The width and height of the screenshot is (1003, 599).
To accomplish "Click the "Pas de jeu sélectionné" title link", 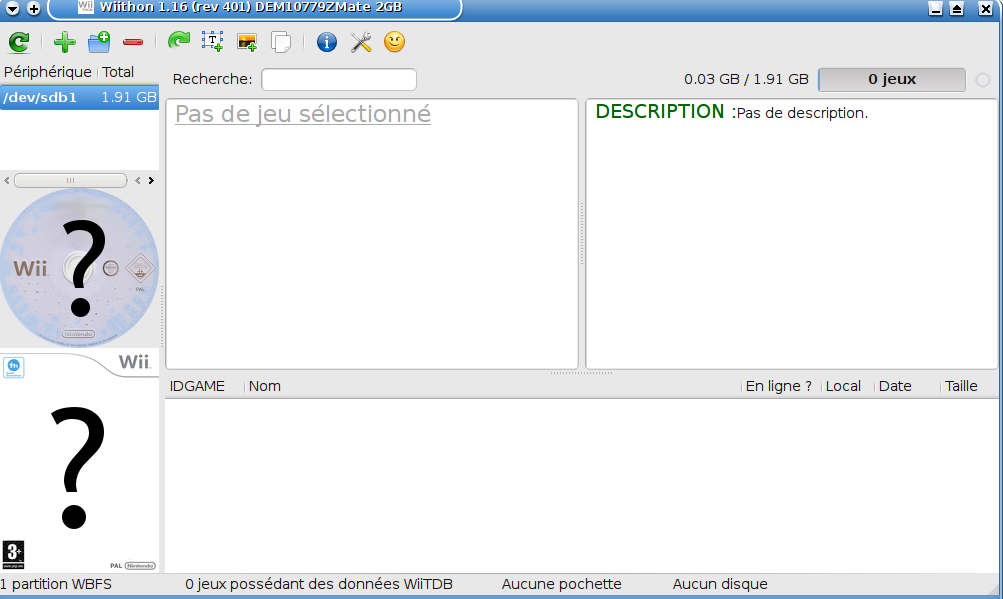I will (x=303, y=114).
